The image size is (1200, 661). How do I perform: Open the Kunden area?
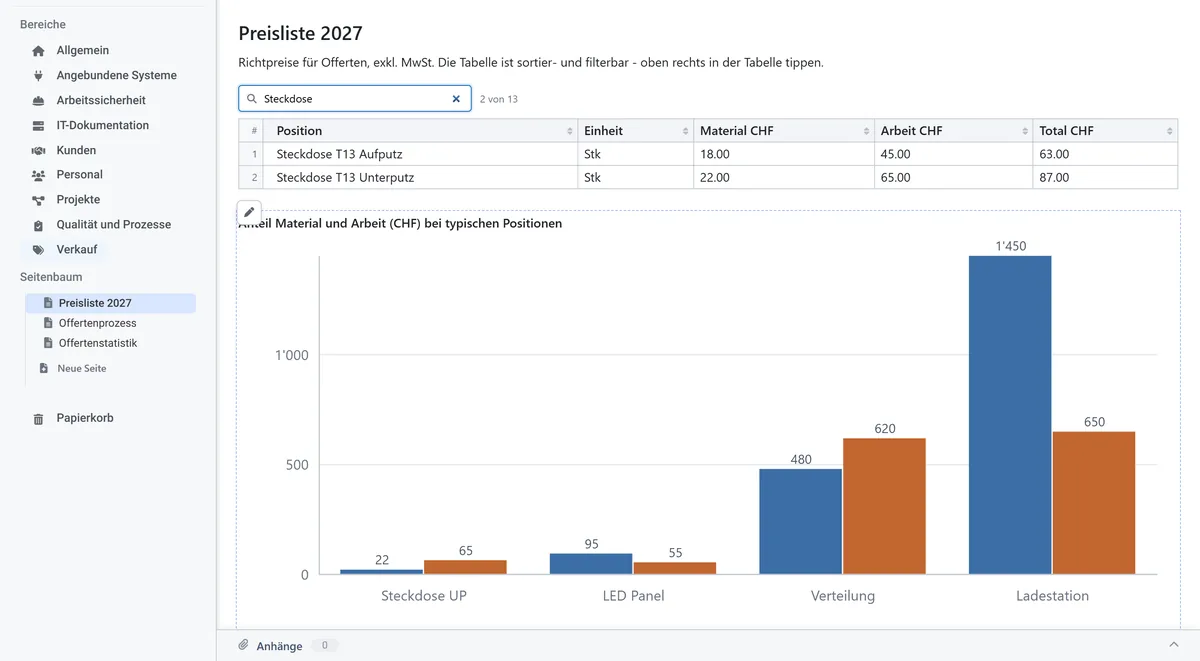pos(76,151)
